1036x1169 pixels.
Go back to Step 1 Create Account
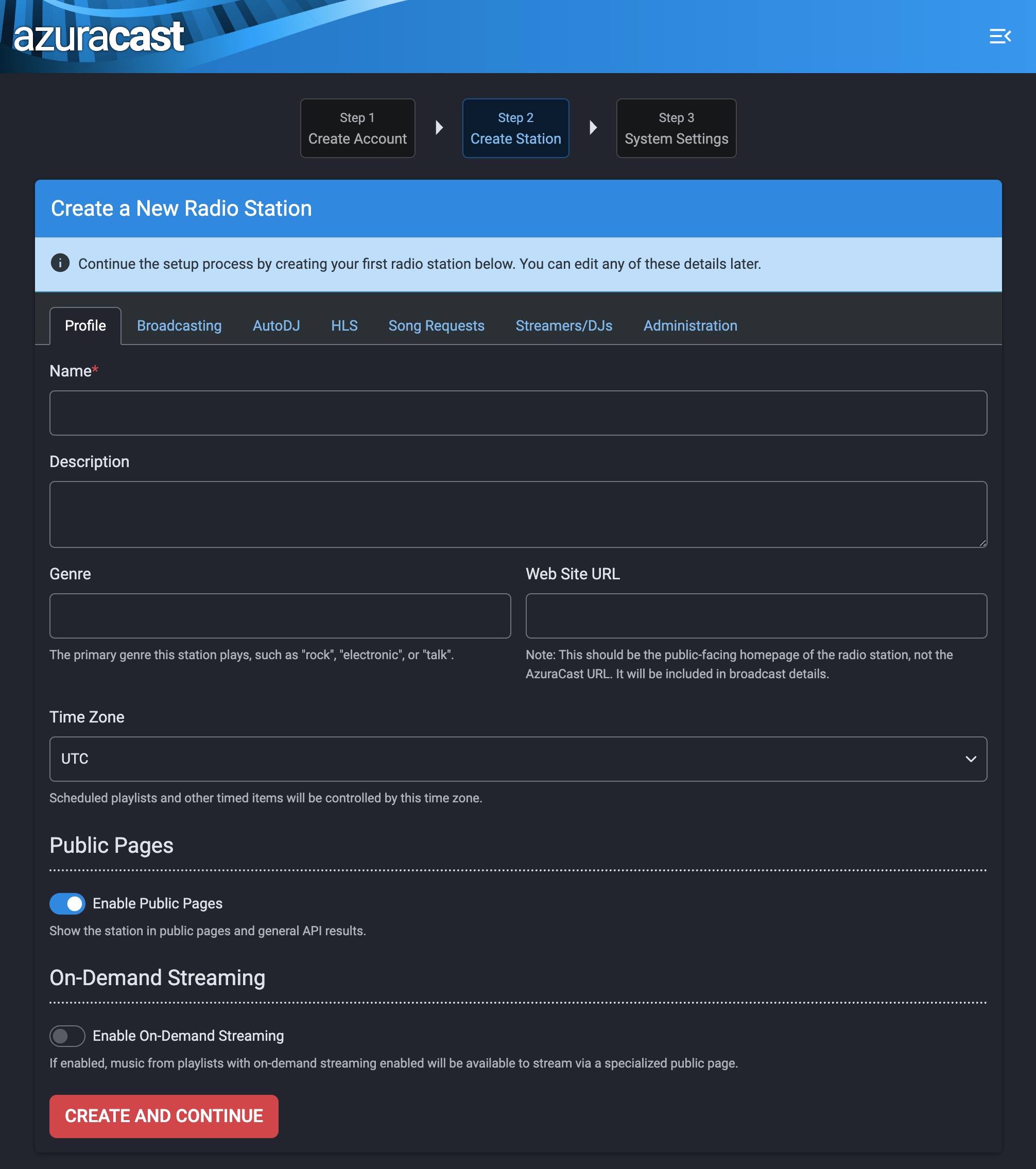[x=357, y=128]
